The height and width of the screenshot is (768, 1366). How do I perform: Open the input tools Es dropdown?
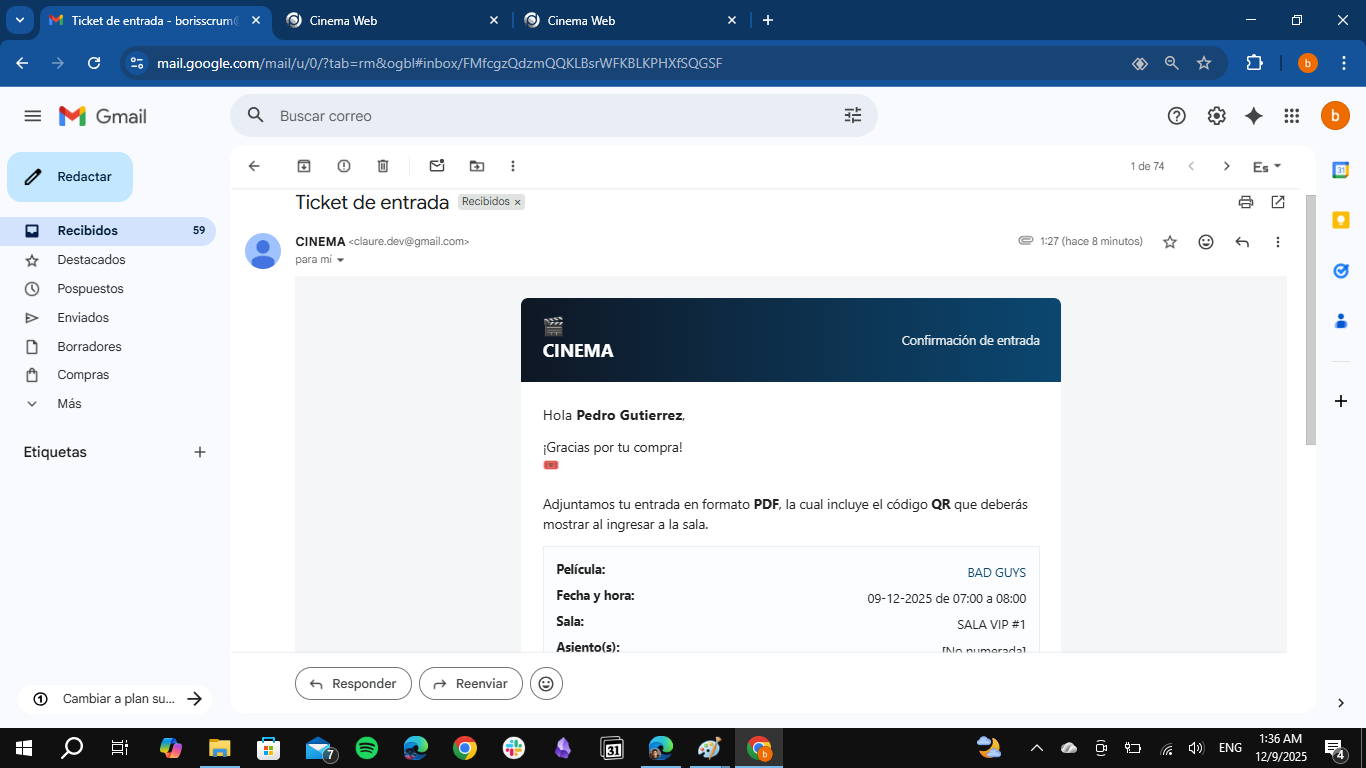tap(1267, 166)
